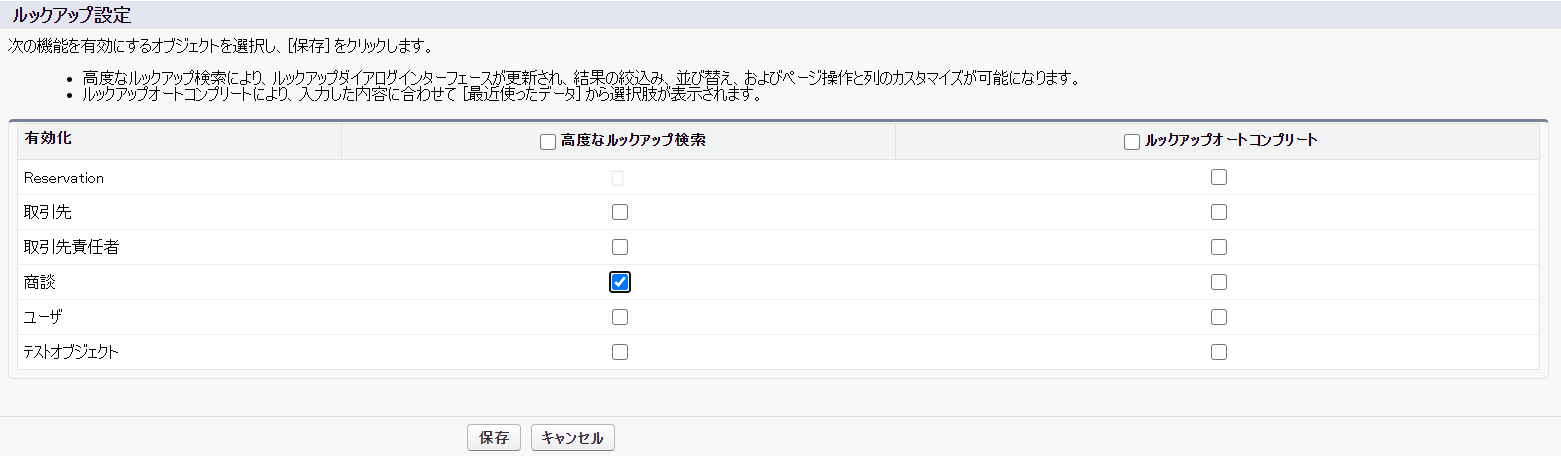Enable lookup autocomplete for テストオブジェクト
1561x456 pixels.
1218,352
